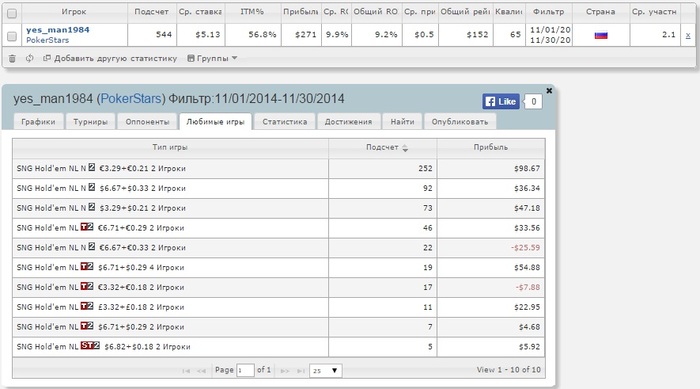
Task: Click the T2 icon in the 4 Игроки row
Action: [x=87, y=266]
